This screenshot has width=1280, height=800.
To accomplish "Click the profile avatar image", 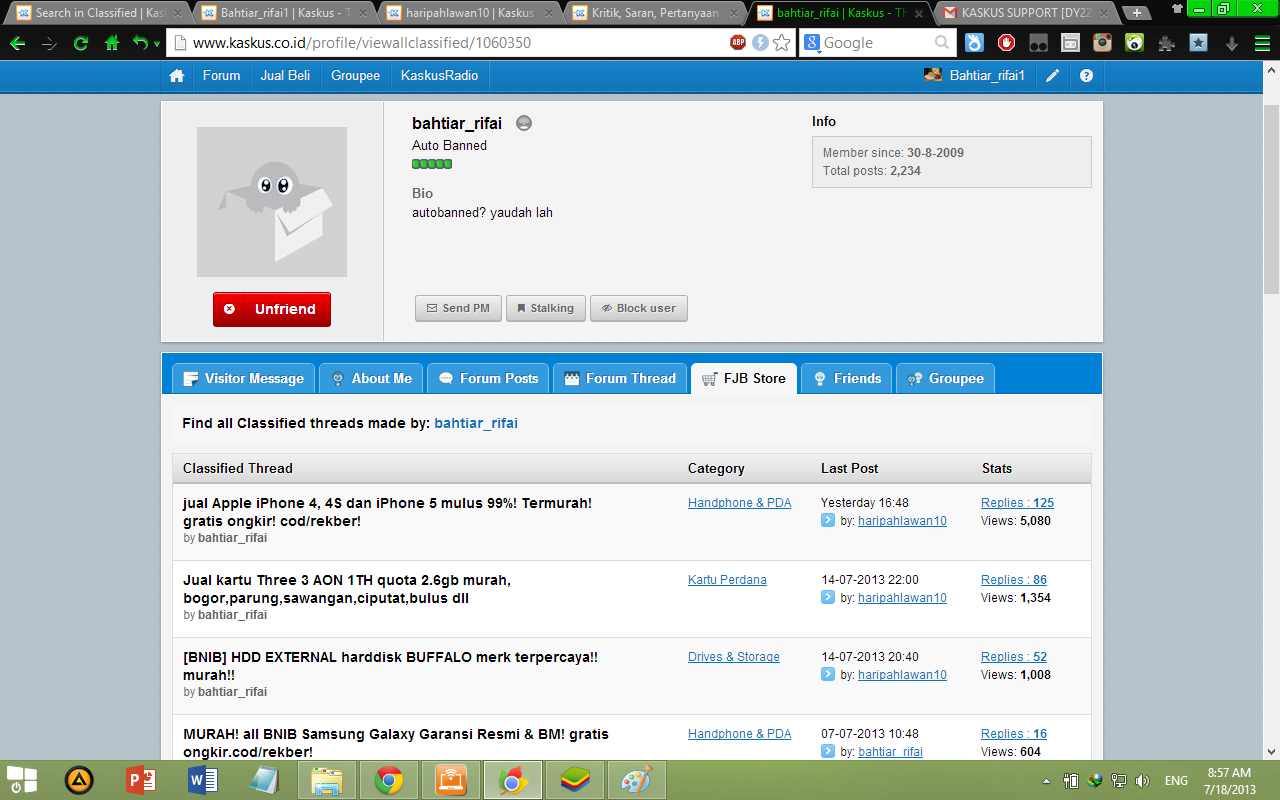I will (x=272, y=202).
